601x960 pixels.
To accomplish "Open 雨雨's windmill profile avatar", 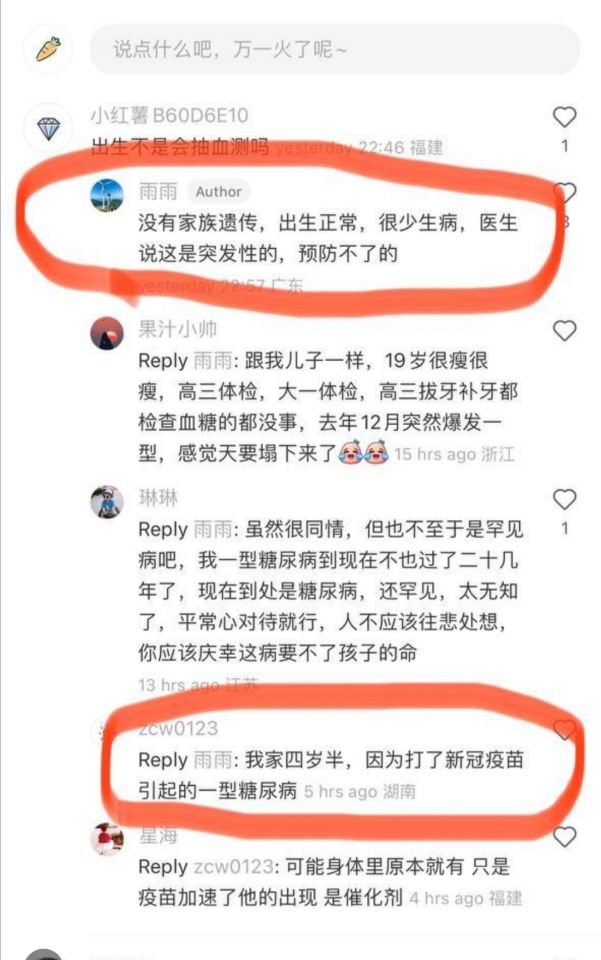I will pos(107,195).
